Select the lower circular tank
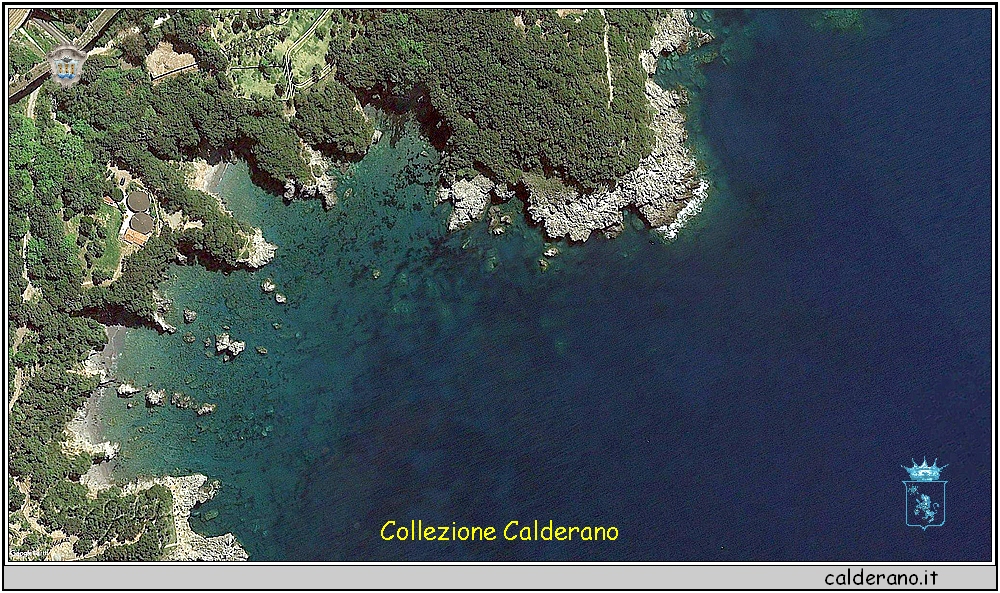 (143, 222)
